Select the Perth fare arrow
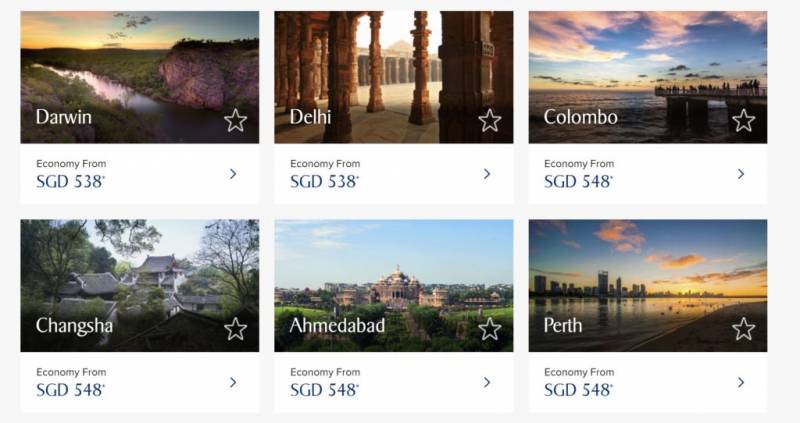 pyautogui.click(x=741, y=382)
